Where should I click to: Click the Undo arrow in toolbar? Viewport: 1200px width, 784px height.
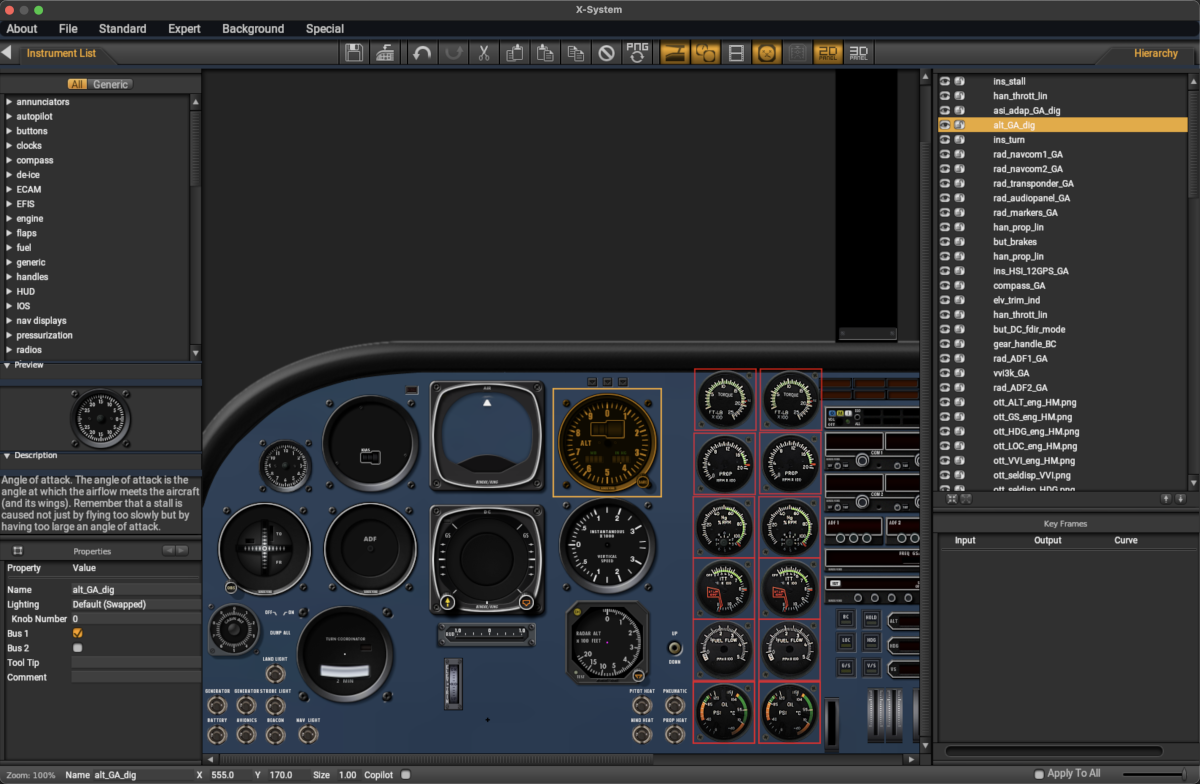(422, 53)
